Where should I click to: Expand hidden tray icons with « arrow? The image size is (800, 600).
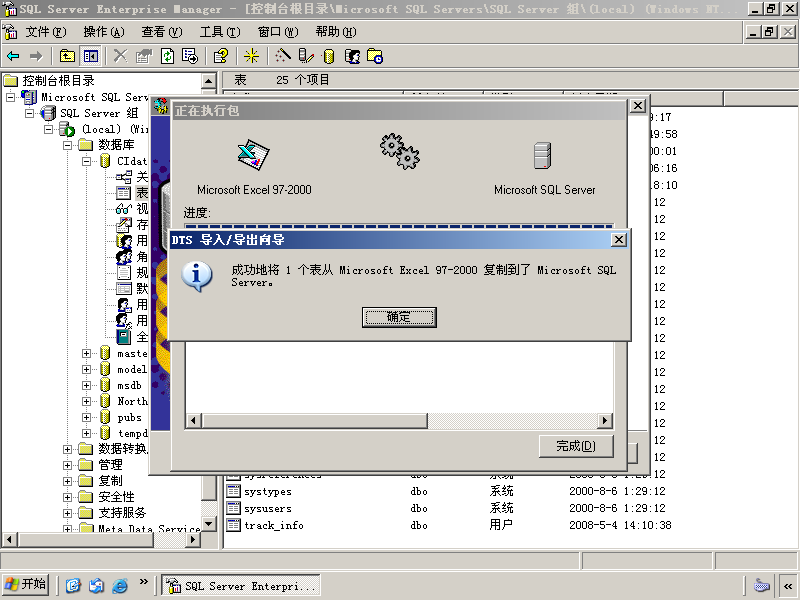click(x=788, y=586)
